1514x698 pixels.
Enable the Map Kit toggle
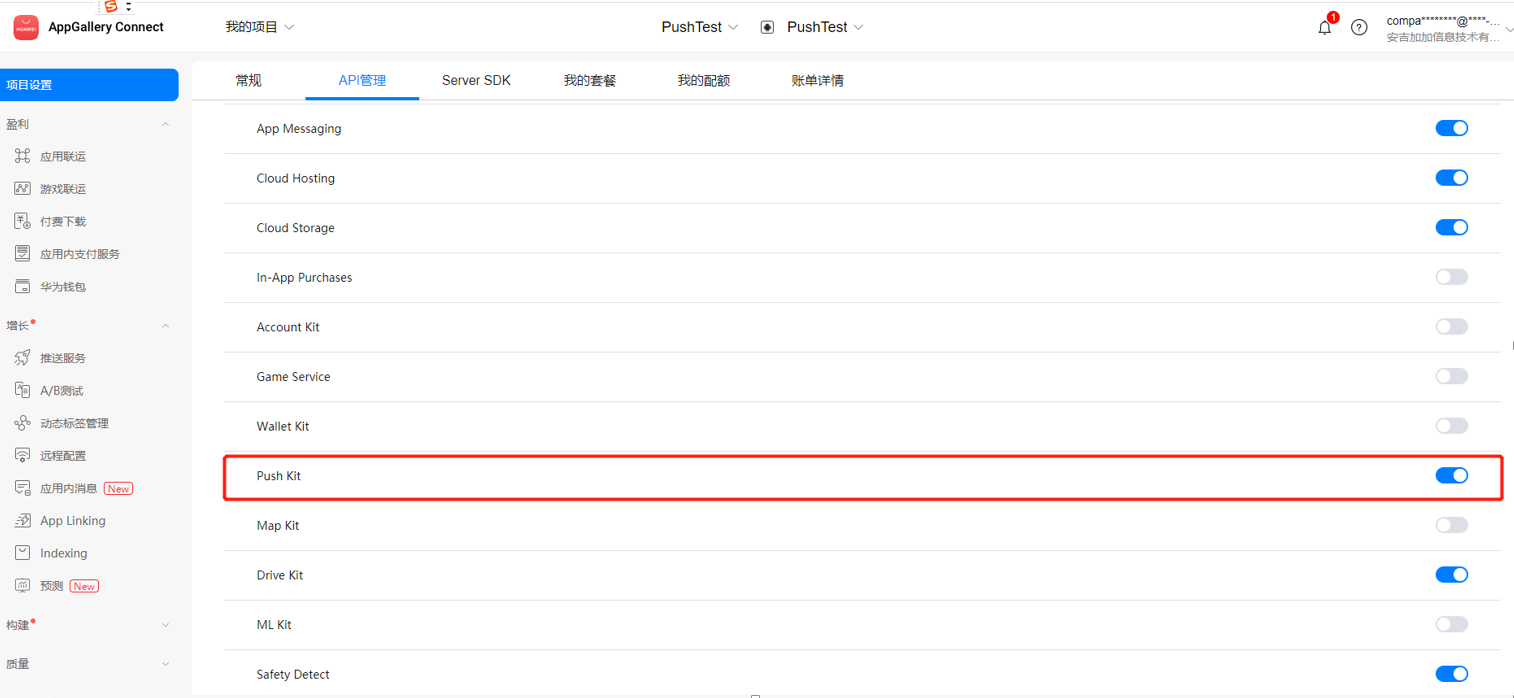tap(1451, 525)
